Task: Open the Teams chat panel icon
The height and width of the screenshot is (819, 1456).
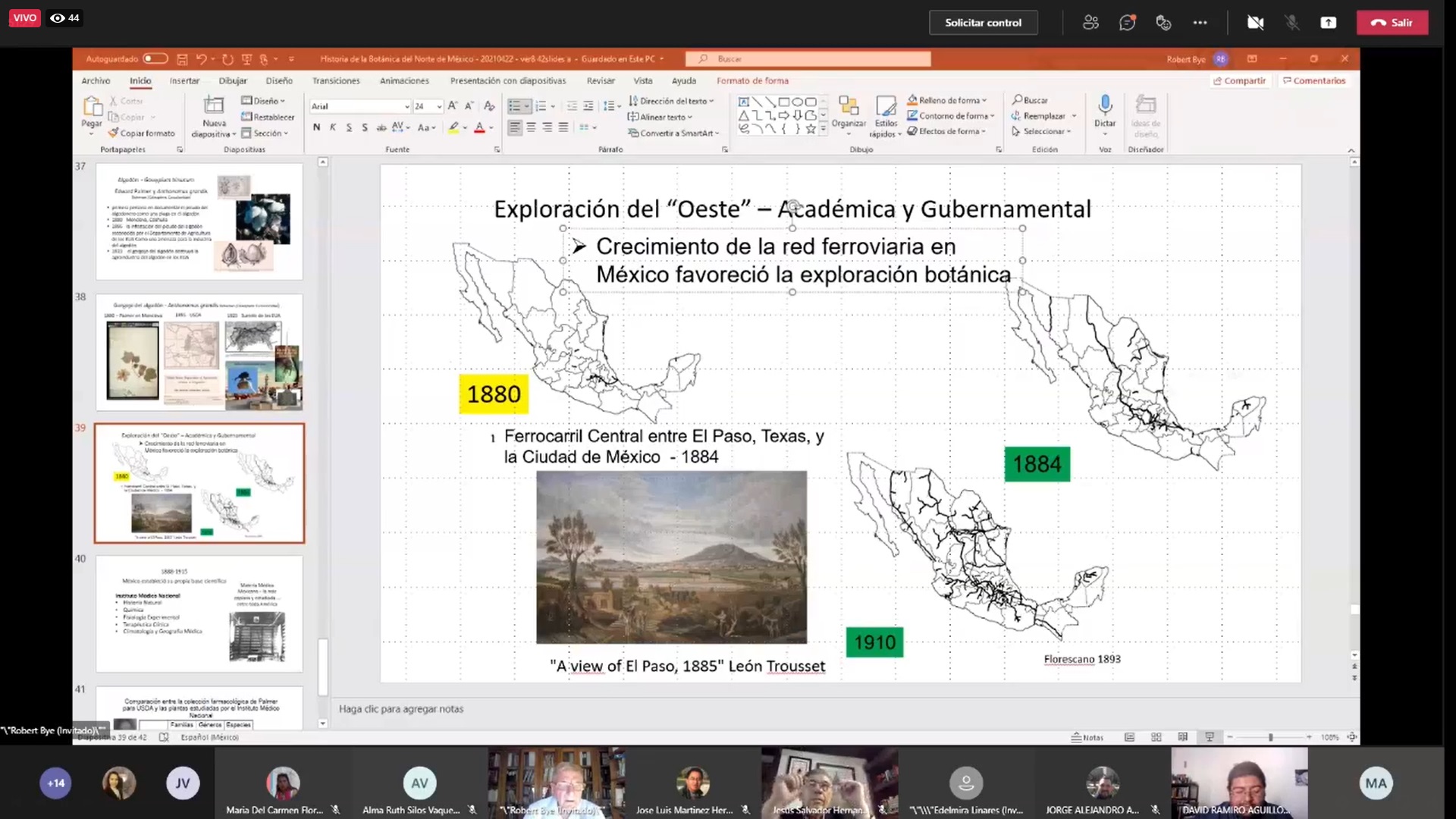Action: point(1127,23)
